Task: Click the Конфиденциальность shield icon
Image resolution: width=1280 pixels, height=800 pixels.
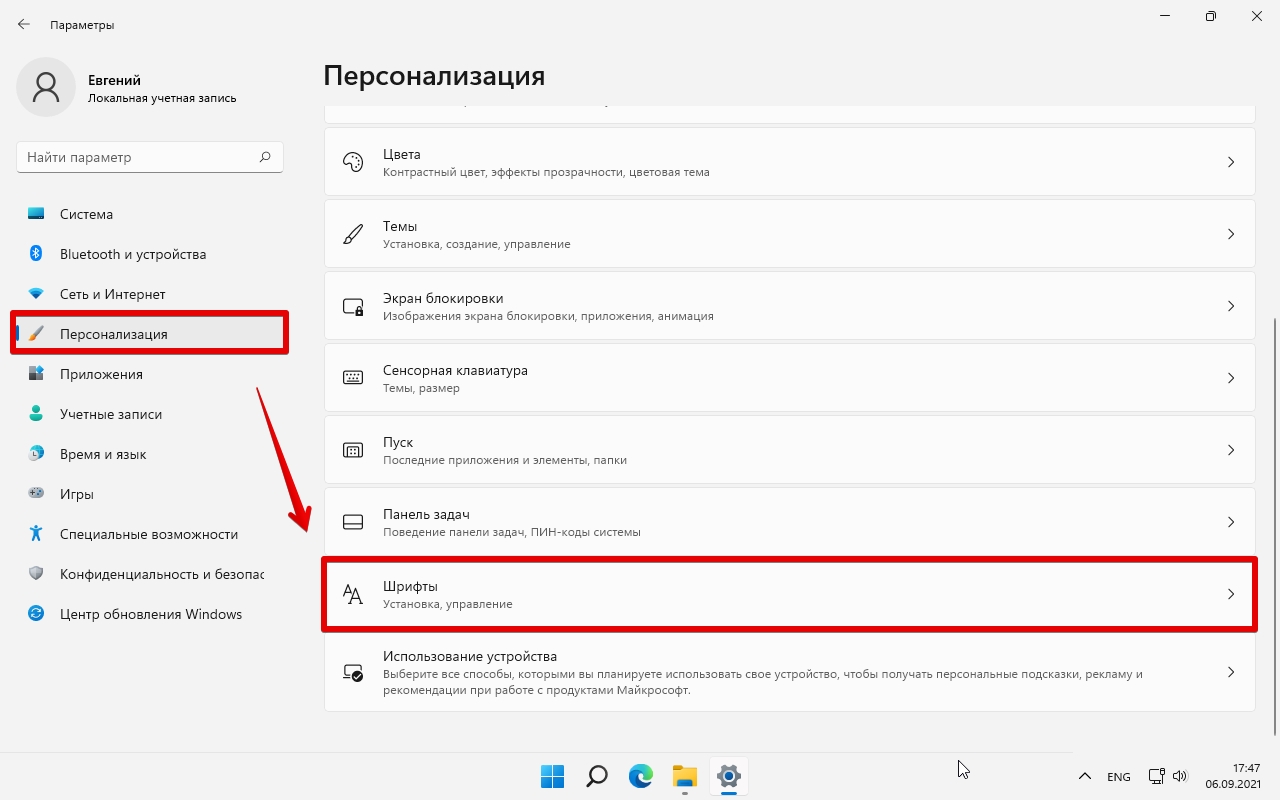Action: point(36,574)
